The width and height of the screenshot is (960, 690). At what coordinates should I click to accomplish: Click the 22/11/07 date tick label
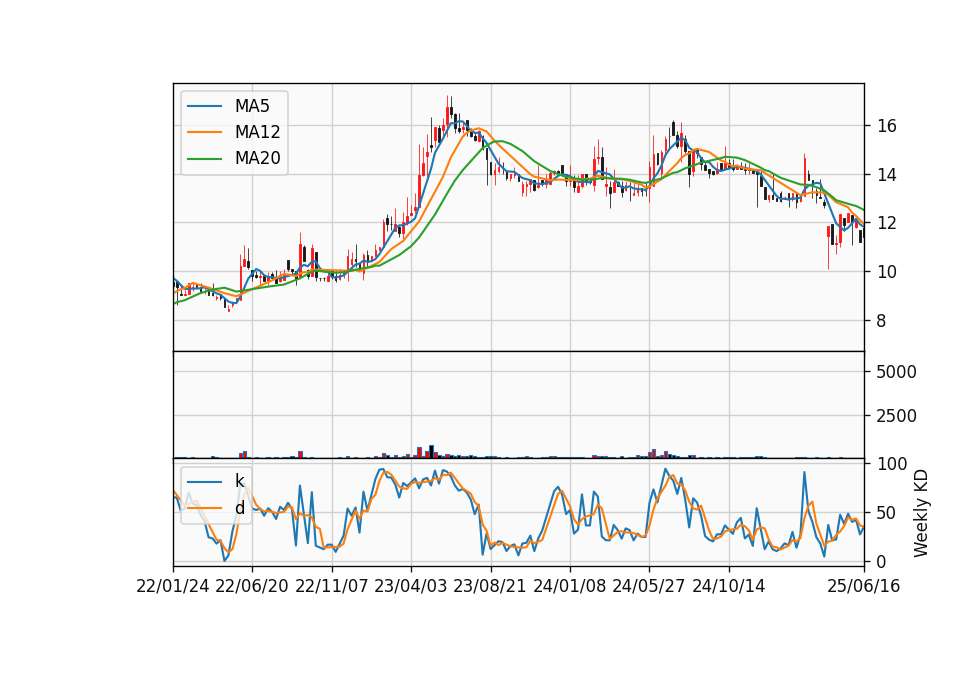(332, 586)
